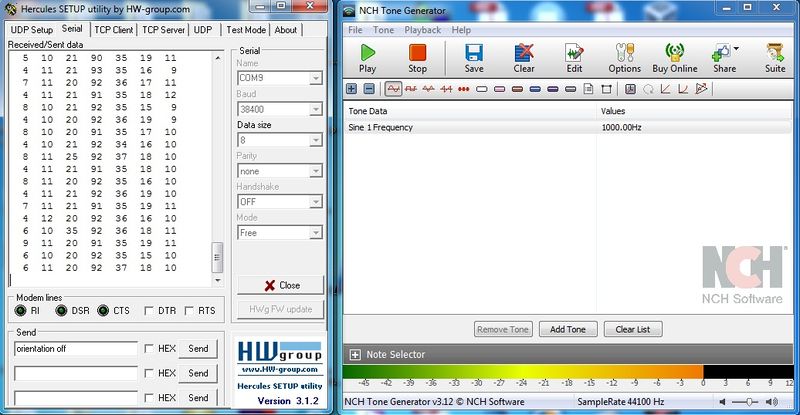
Task: Click the orange Stop icon
Action: (x=417, y=53)
